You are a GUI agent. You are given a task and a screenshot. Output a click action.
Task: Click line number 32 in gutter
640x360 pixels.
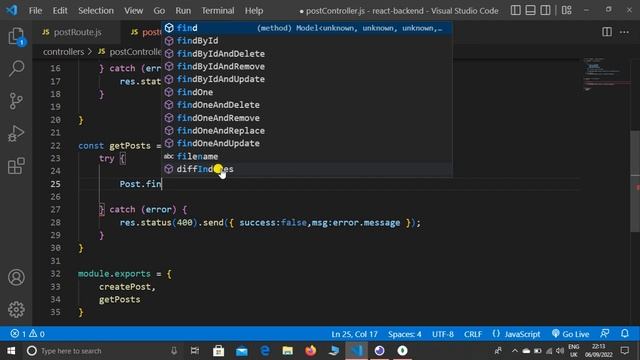coord(55,273)
